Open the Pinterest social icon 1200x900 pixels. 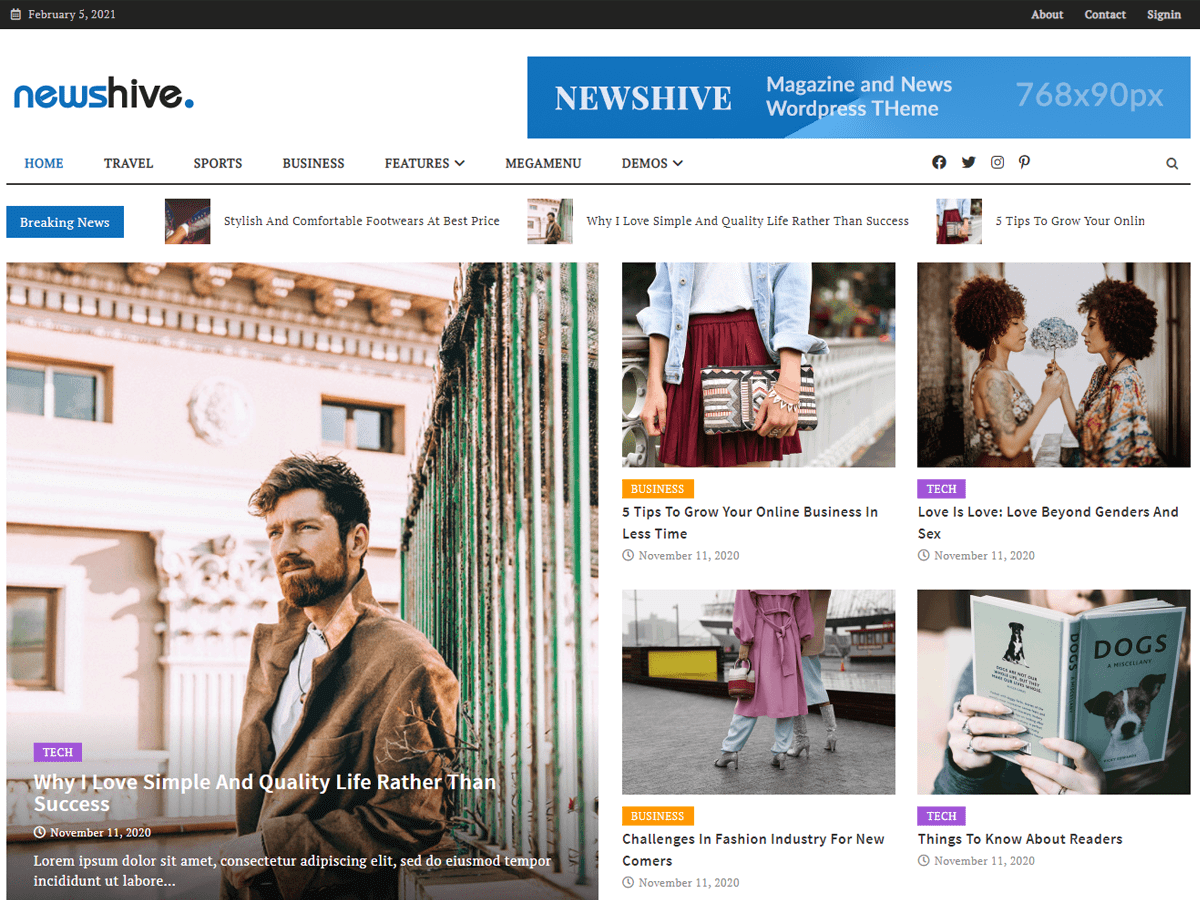pyautogui.click(x=1024, y=162)
